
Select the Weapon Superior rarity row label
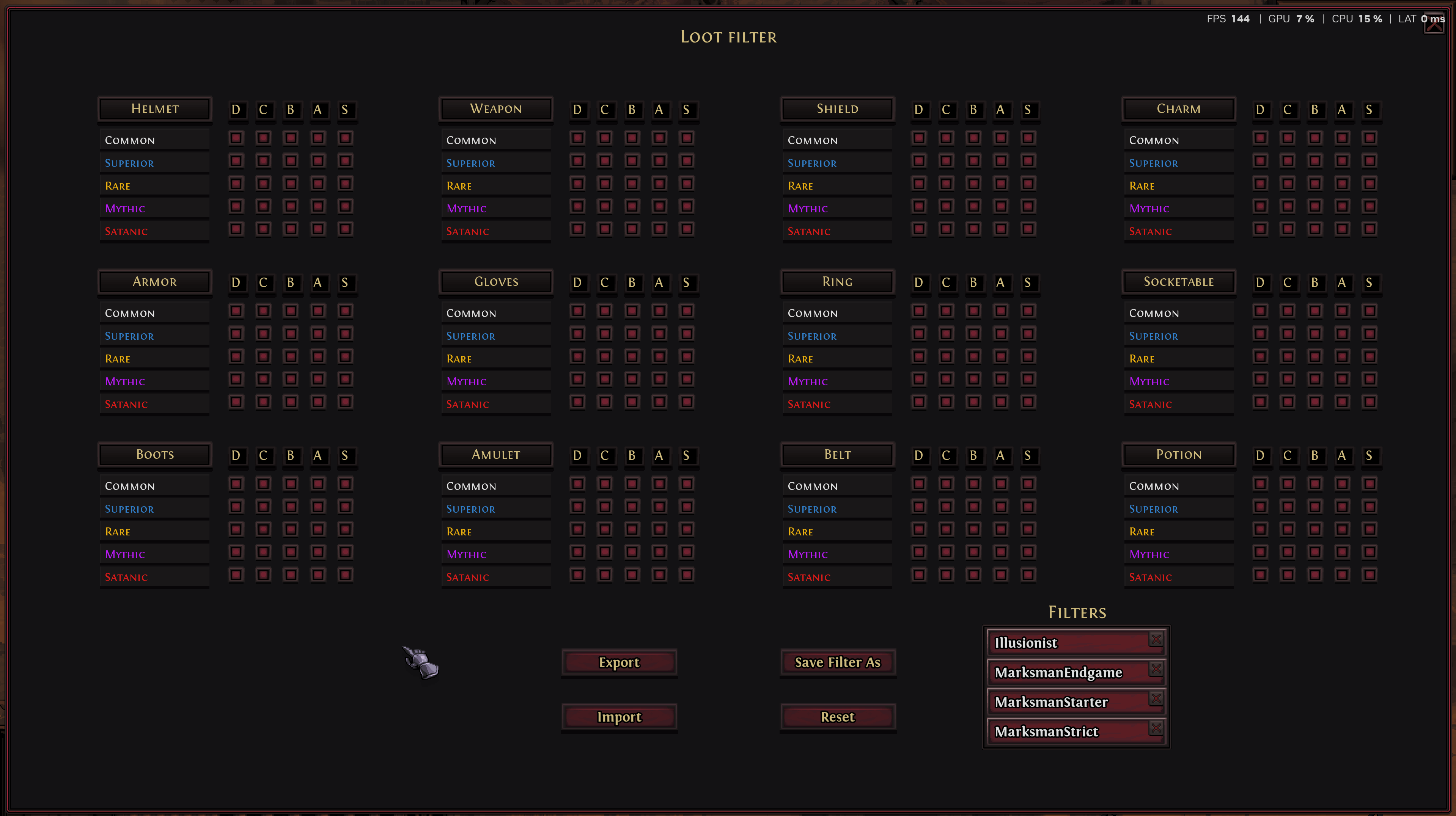(x=496, y=163)
